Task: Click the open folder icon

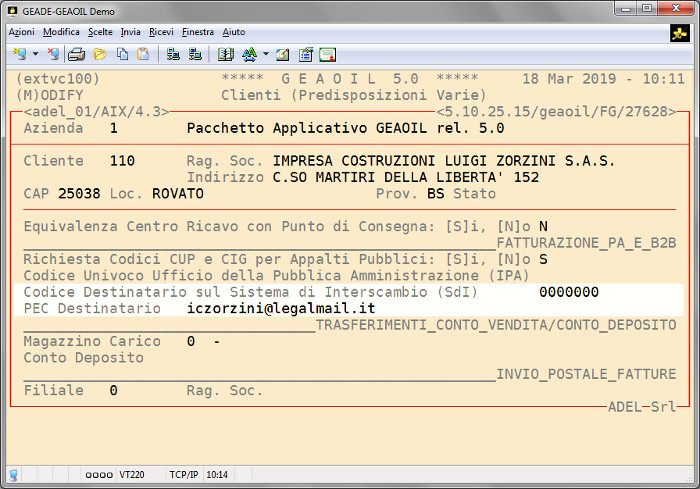Action: coord(100,54)
